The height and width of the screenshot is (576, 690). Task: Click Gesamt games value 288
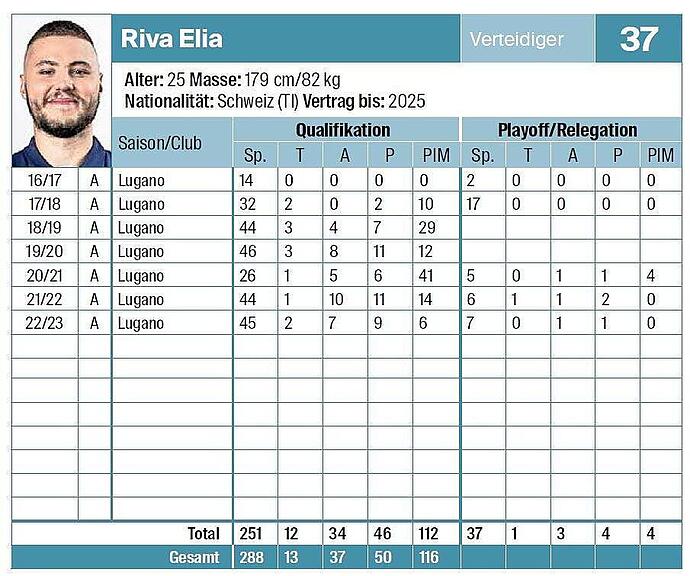(255, 558)
